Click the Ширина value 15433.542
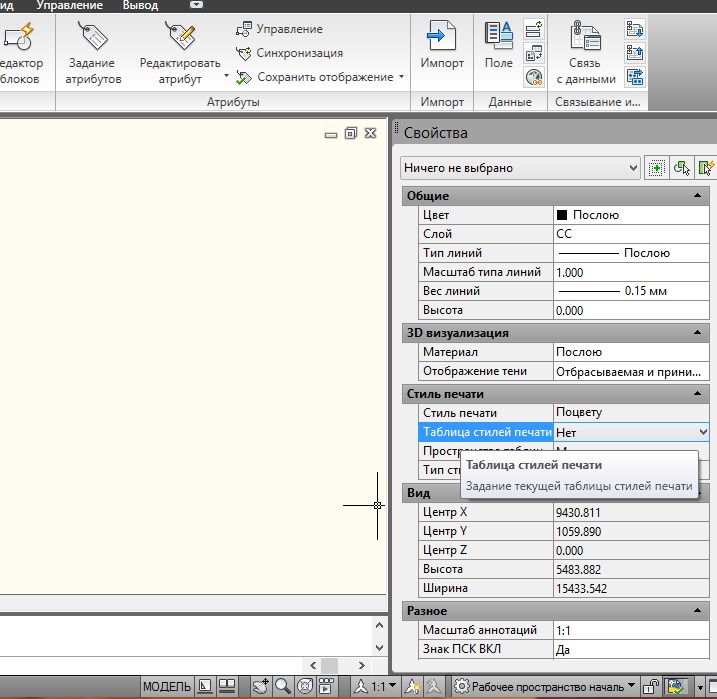This screenshot has width=717, height=699. 631,588
